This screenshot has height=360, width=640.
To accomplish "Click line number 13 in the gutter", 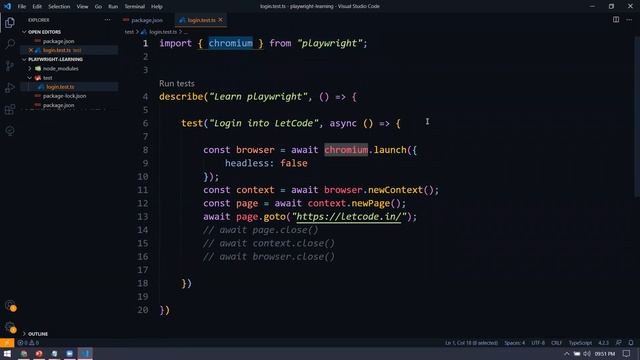I will pyautogui.click(x=142, y=217).
